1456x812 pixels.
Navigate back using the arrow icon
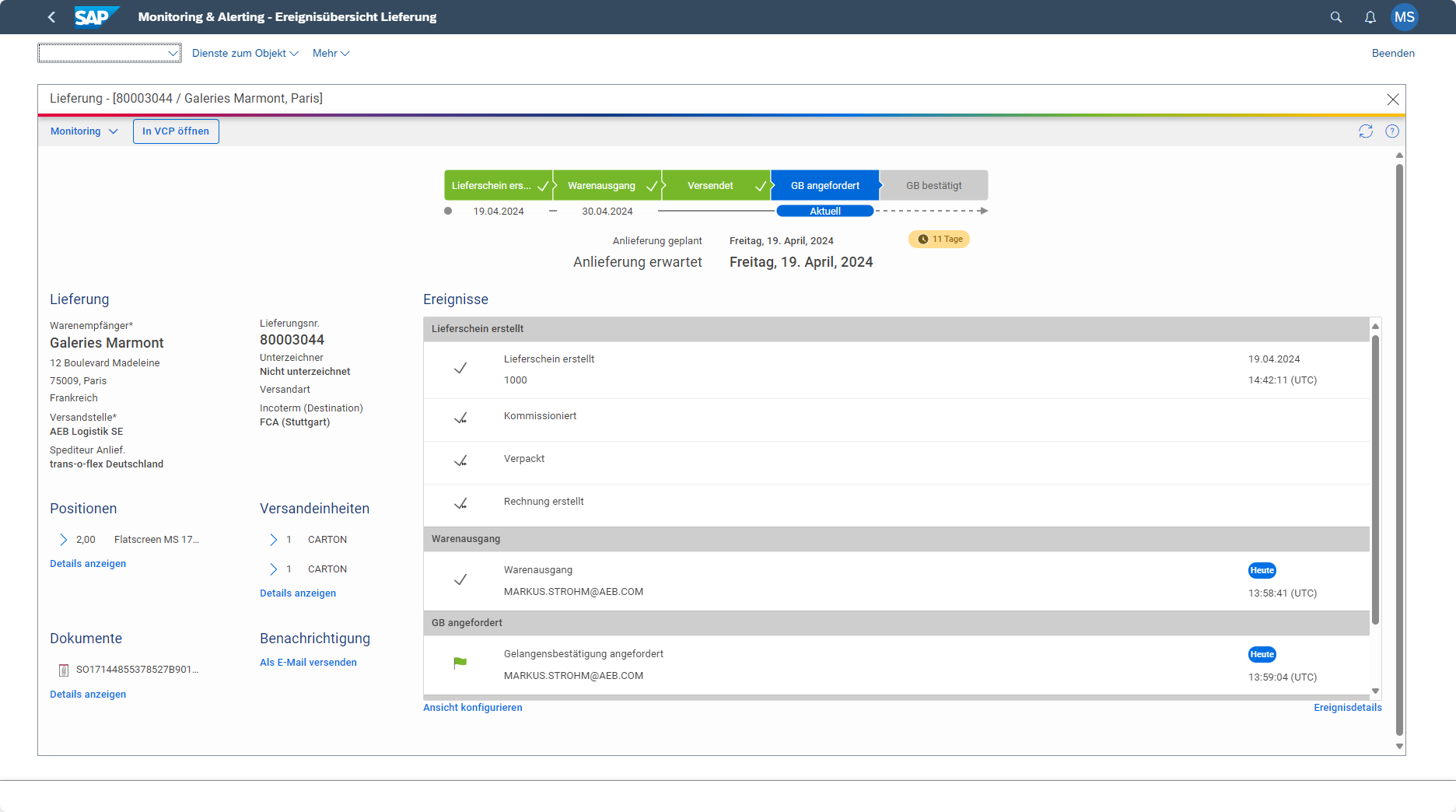click(x=51, y=16)
